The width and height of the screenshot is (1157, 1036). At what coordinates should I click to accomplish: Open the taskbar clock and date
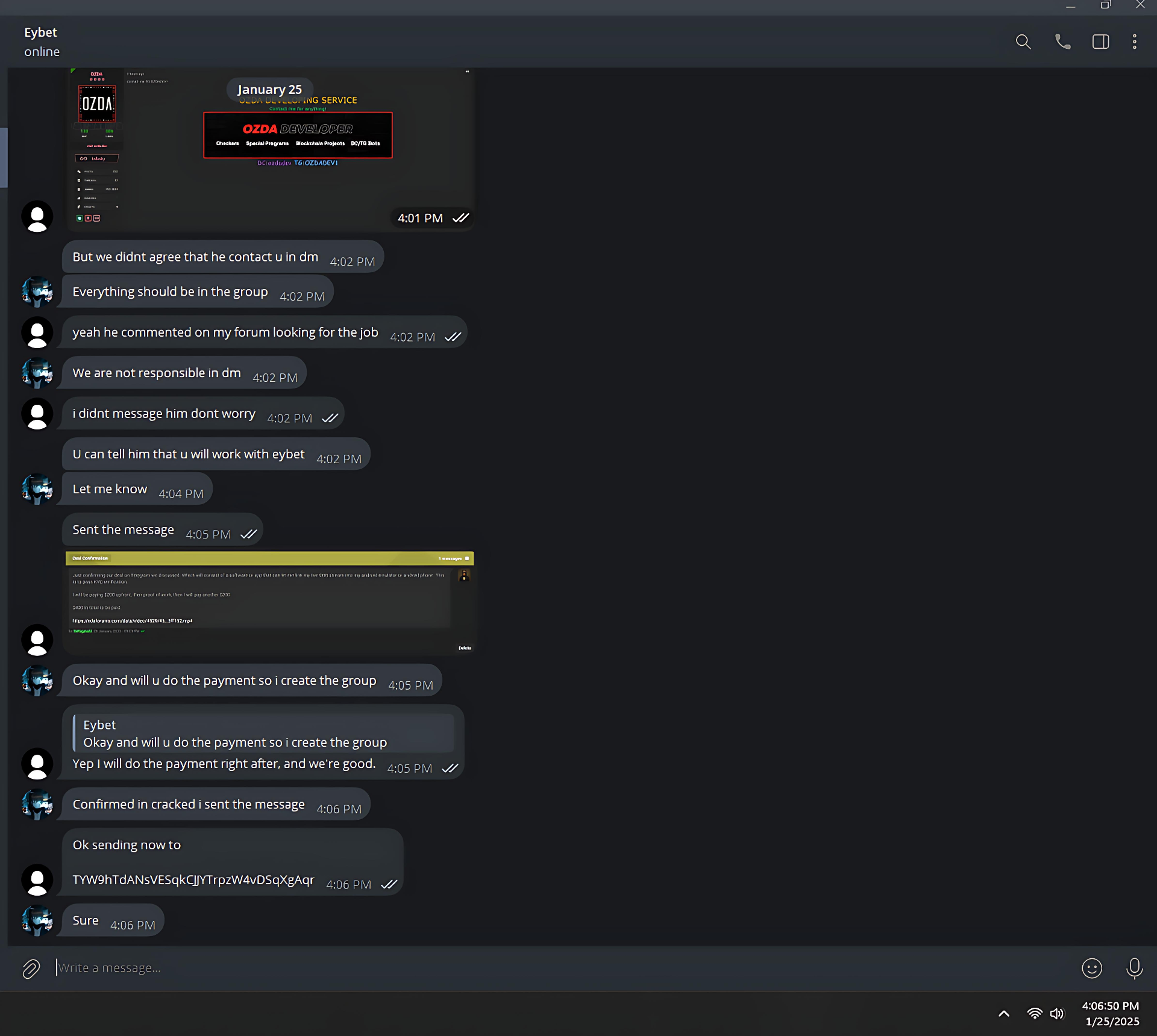pos(1111,1014)
